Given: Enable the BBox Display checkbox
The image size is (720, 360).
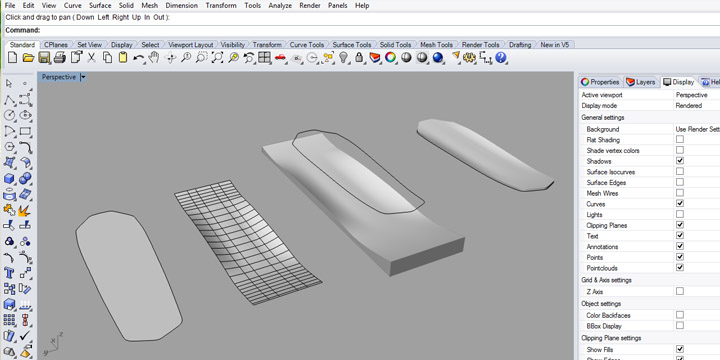Looking at the screenshot, I should [x=680, y=326].
